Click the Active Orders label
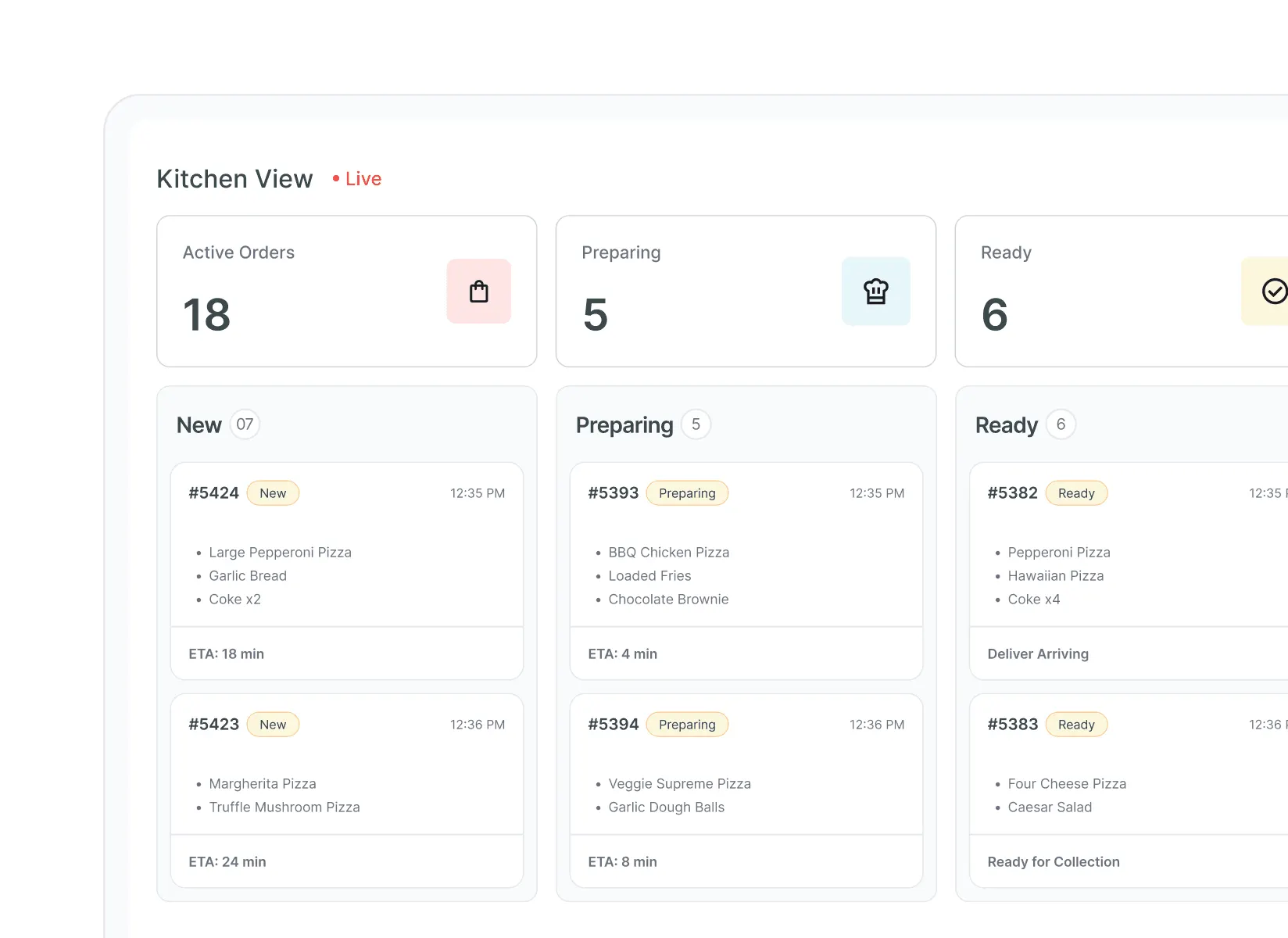This screenshot has height=938, width=1288. click(x=238, y=252)
